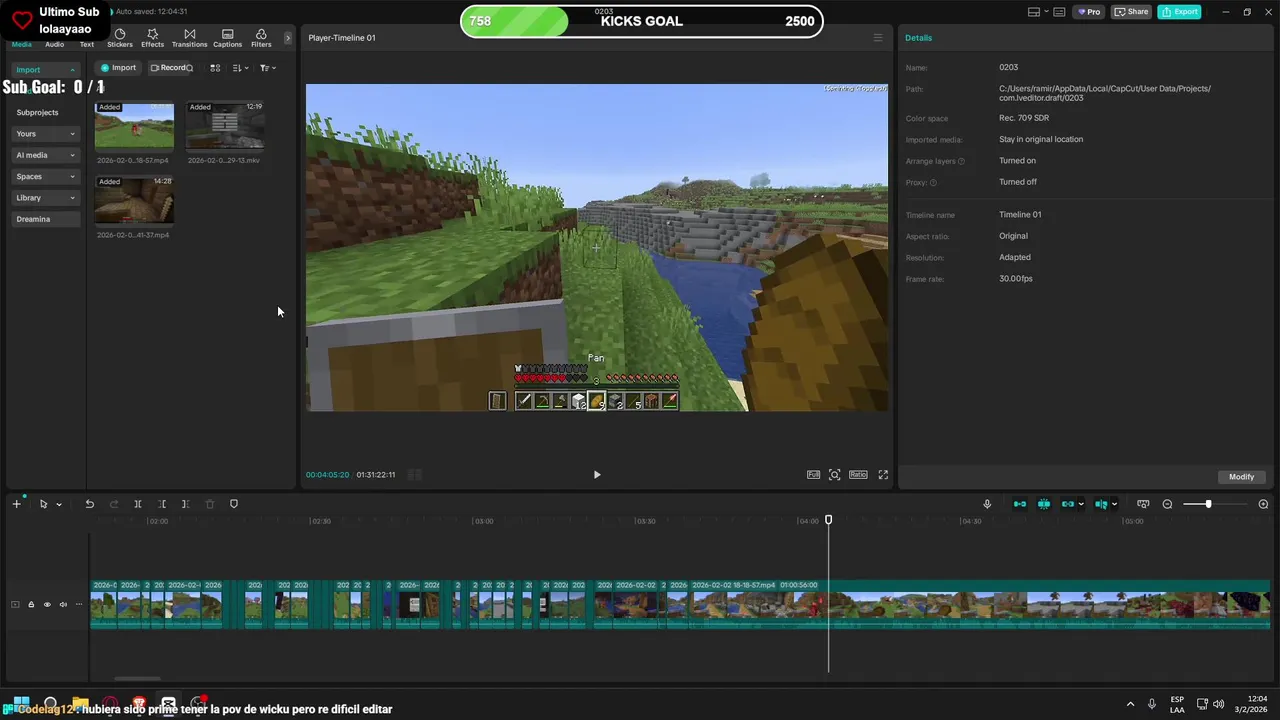Open Windows Start menu on taskbar

21,704
